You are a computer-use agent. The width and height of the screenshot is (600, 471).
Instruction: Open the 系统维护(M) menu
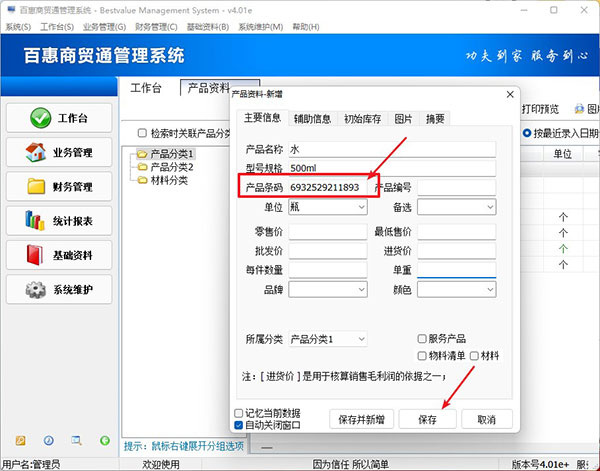click(261, 27)
